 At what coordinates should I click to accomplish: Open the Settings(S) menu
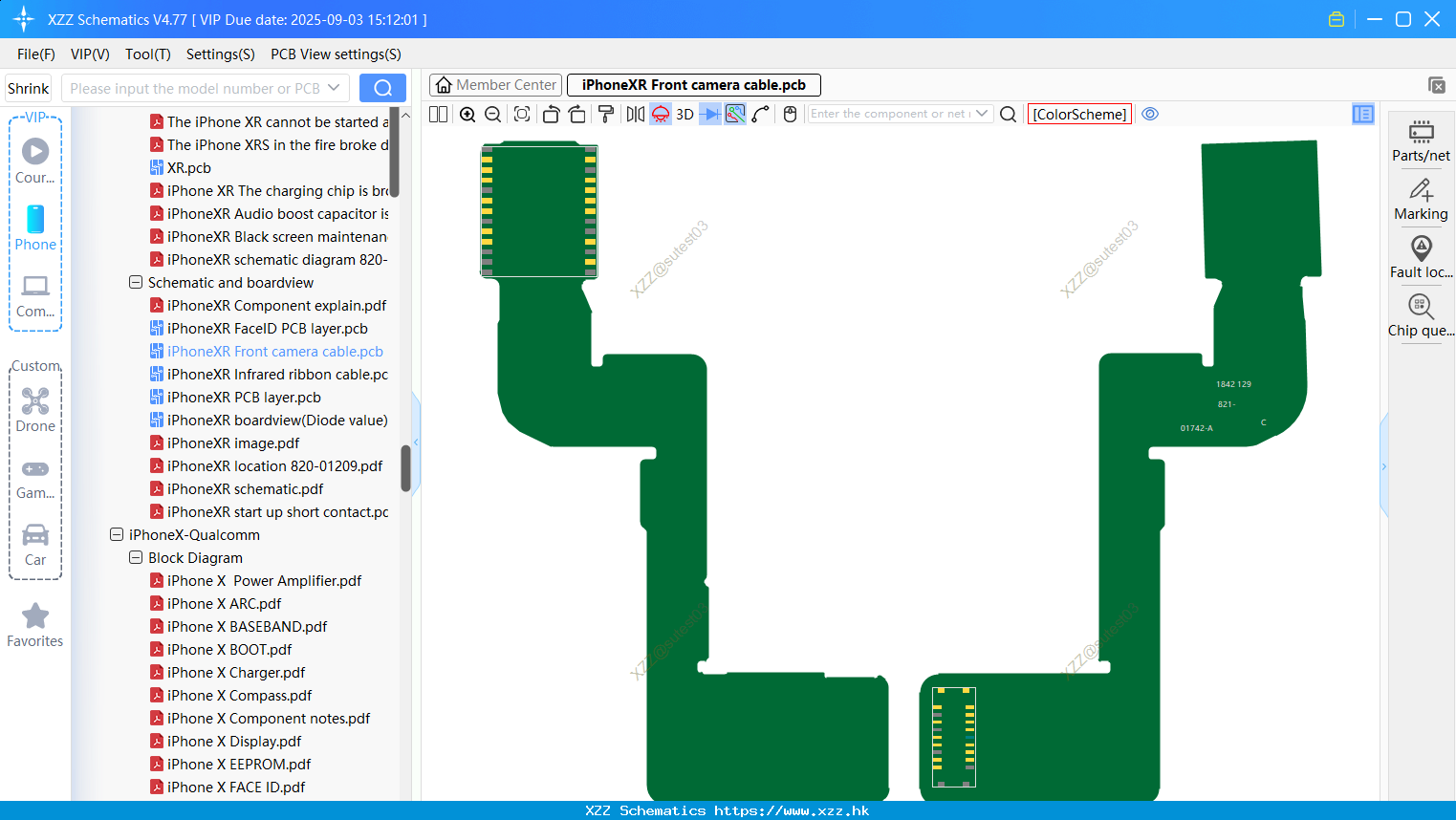coord(221,54)
